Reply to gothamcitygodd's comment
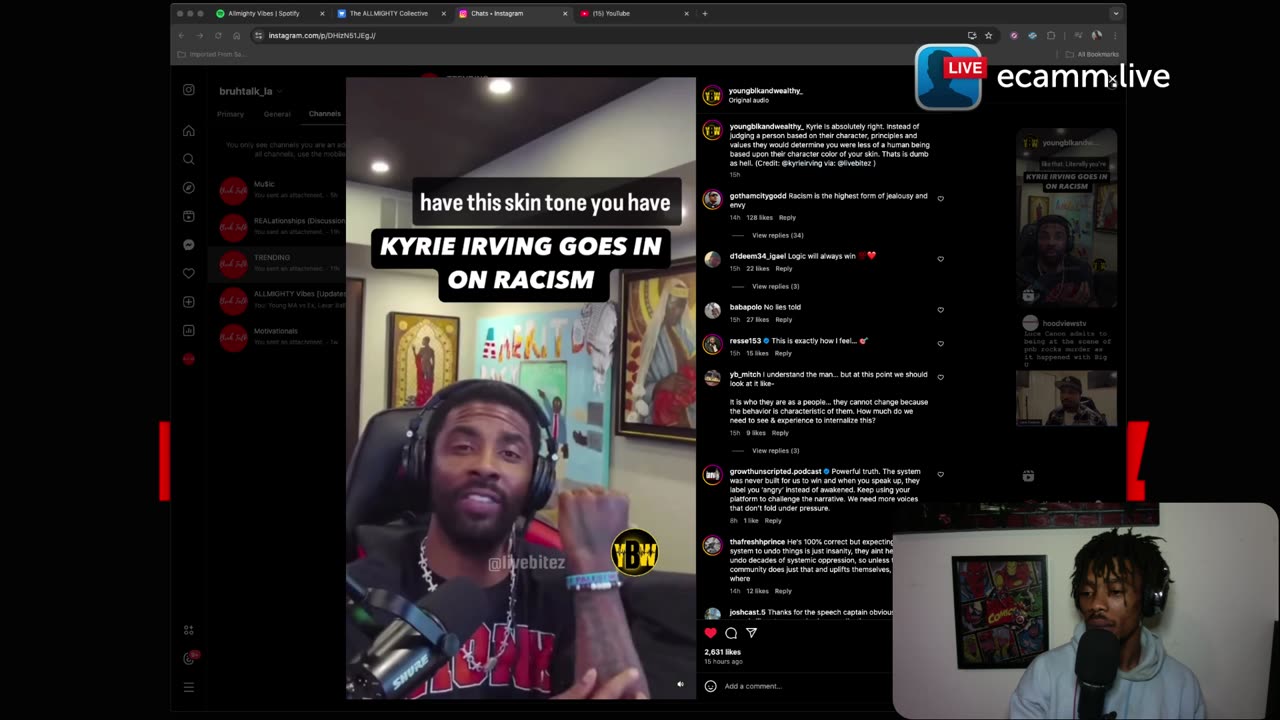The height and width of the screenshot is (720, 1280). [787, 217]
